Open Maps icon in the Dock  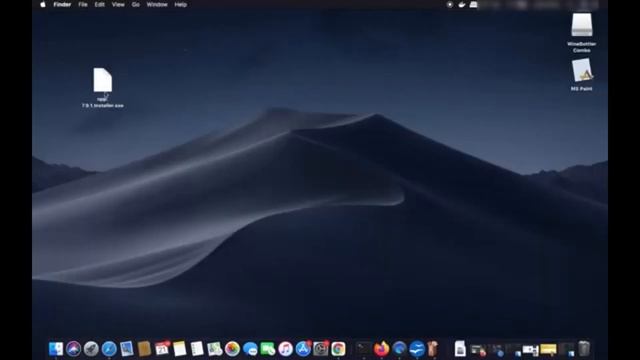pyautogui.click(x=215, y=349)
